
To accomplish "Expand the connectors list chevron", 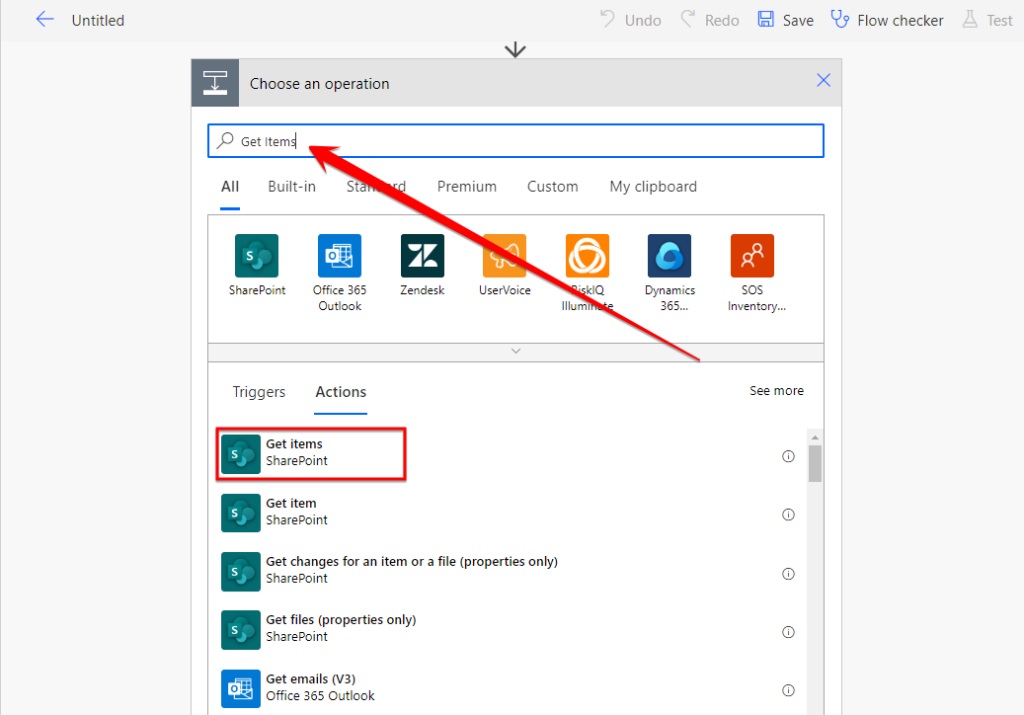I will [x=515, y=351].
